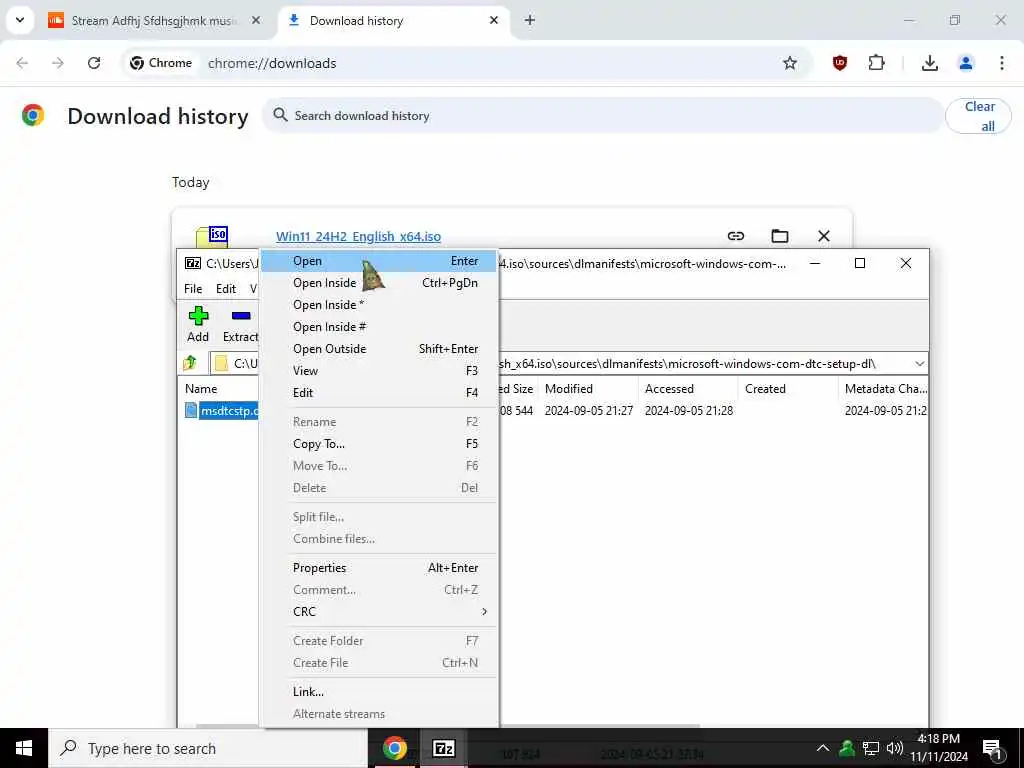The height and width of the screenshot is (768, 1024).
Task: Reload the page
Action: pos(94,63)
